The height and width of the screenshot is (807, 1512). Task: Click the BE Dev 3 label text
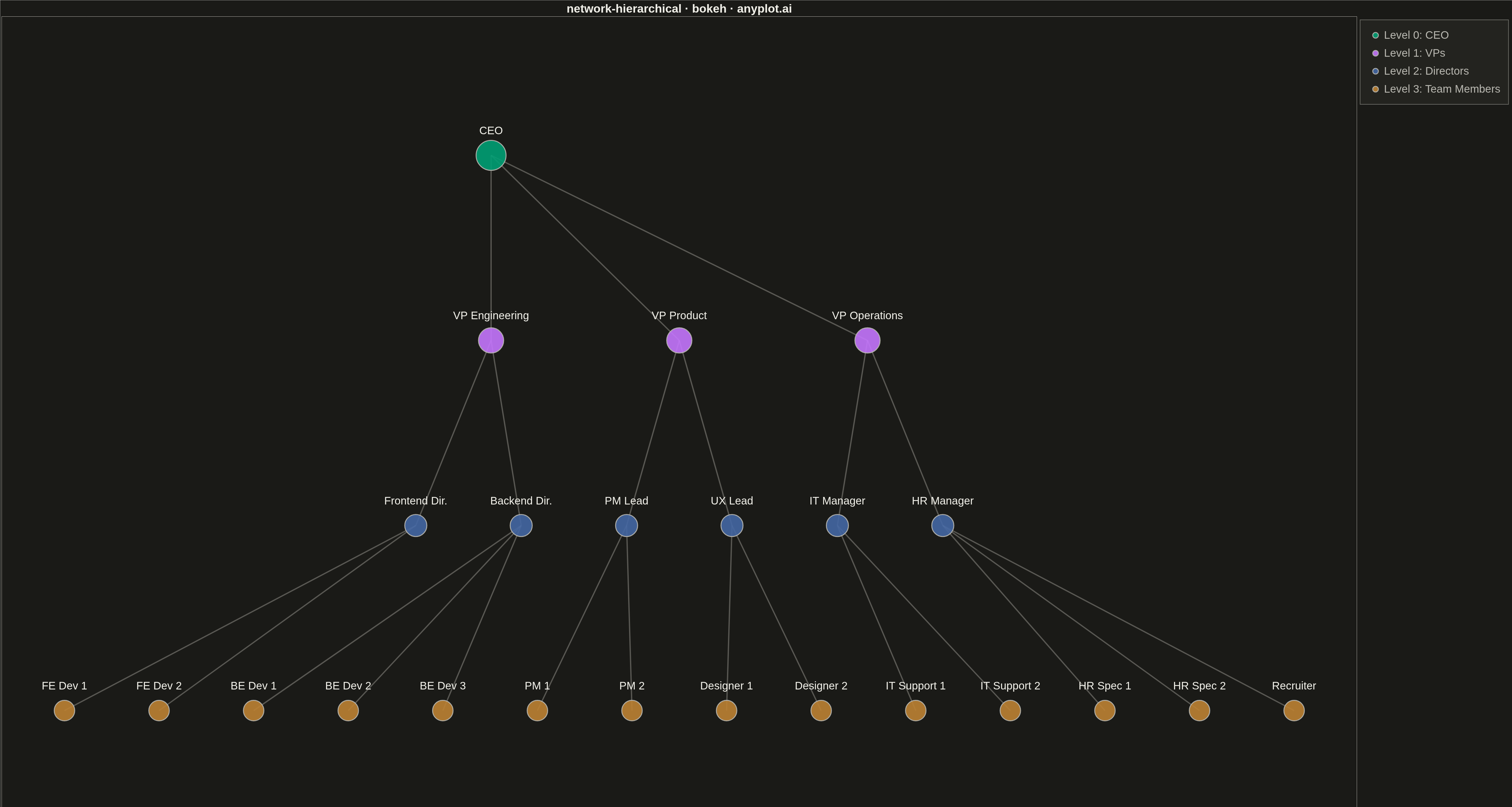point(443,686)
